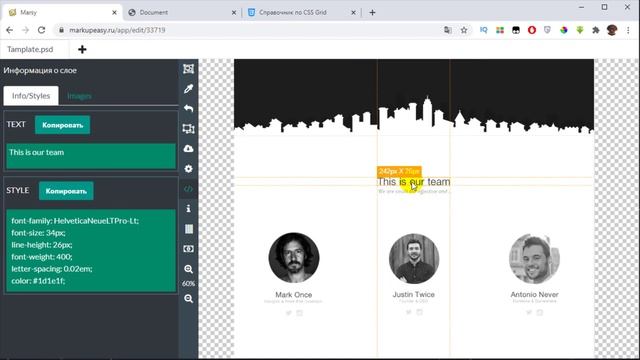Close the Document browser tab
This screenshot has height=360, width=640.
234,13
